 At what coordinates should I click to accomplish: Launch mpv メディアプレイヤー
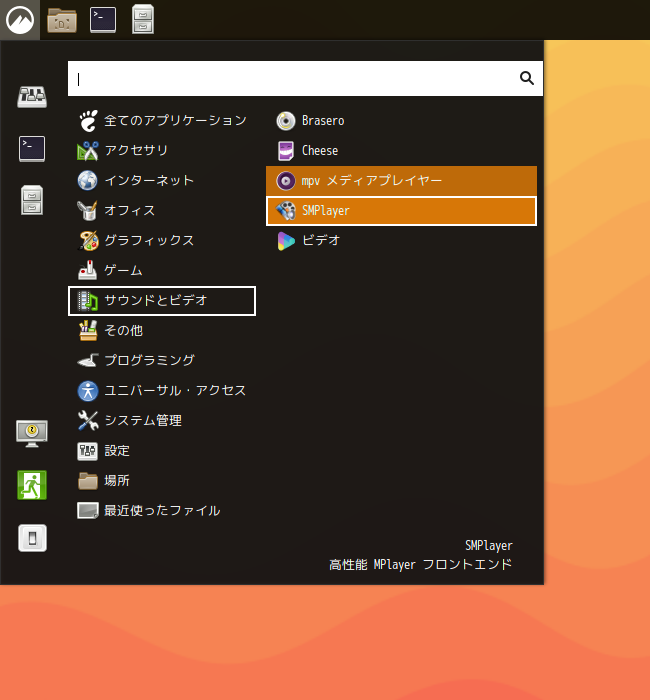point(401,180)
